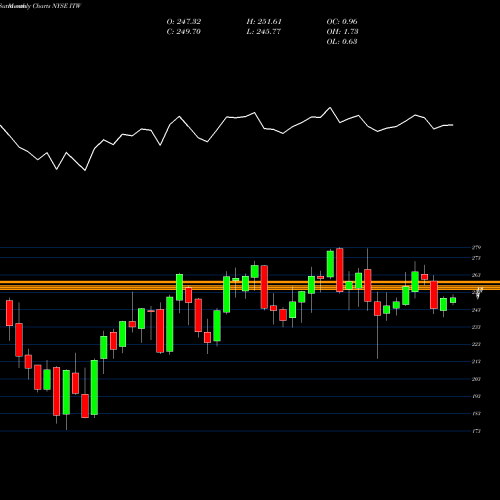Click the 'OC: 0.96' value
This screenshot has height=500, width=500.
tap(342, 22)
